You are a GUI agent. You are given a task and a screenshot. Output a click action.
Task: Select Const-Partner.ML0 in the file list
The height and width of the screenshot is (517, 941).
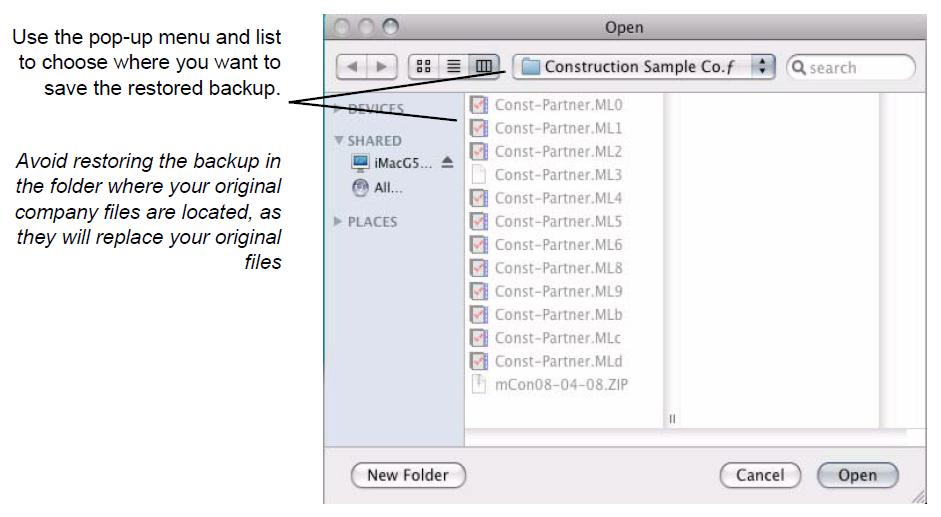pyautogui.click(x=558, y=104)
